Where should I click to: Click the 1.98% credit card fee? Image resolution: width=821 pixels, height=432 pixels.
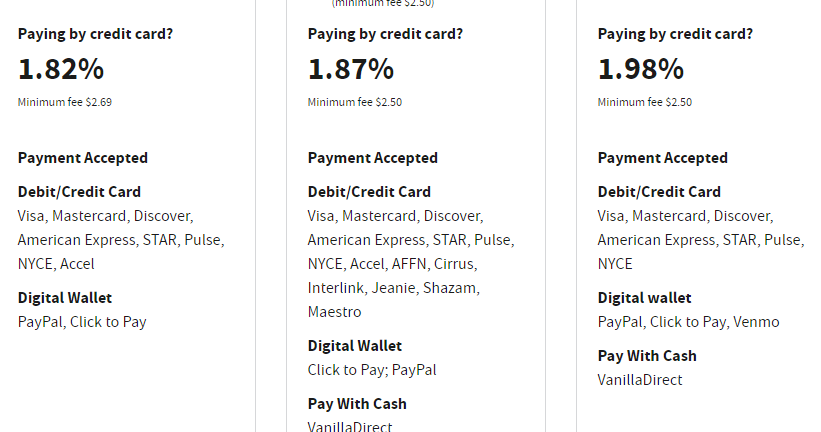pyautogui.click(x=641, y=70)
